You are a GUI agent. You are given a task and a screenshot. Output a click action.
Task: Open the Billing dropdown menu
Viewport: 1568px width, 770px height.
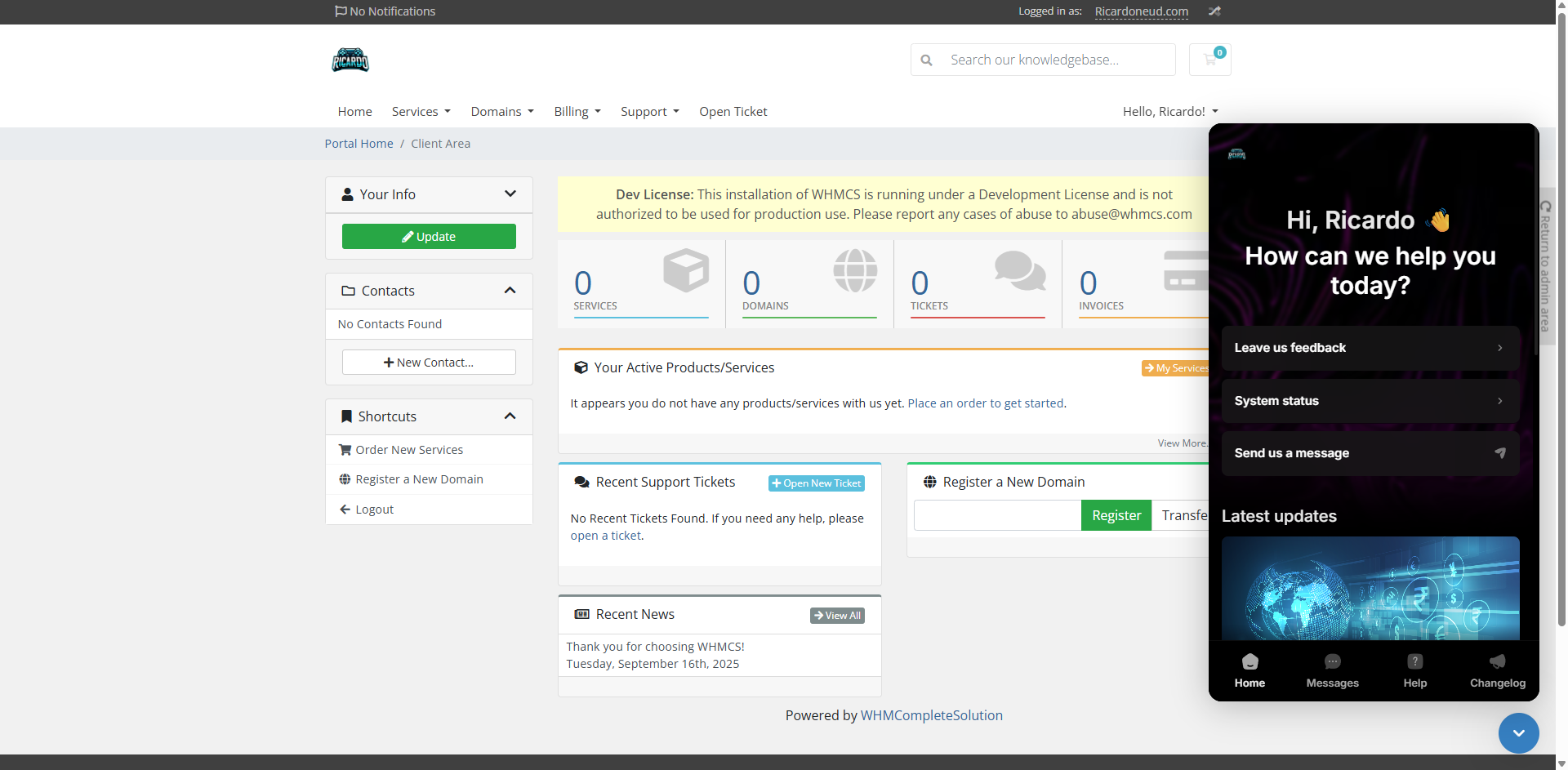coord(577,112)
